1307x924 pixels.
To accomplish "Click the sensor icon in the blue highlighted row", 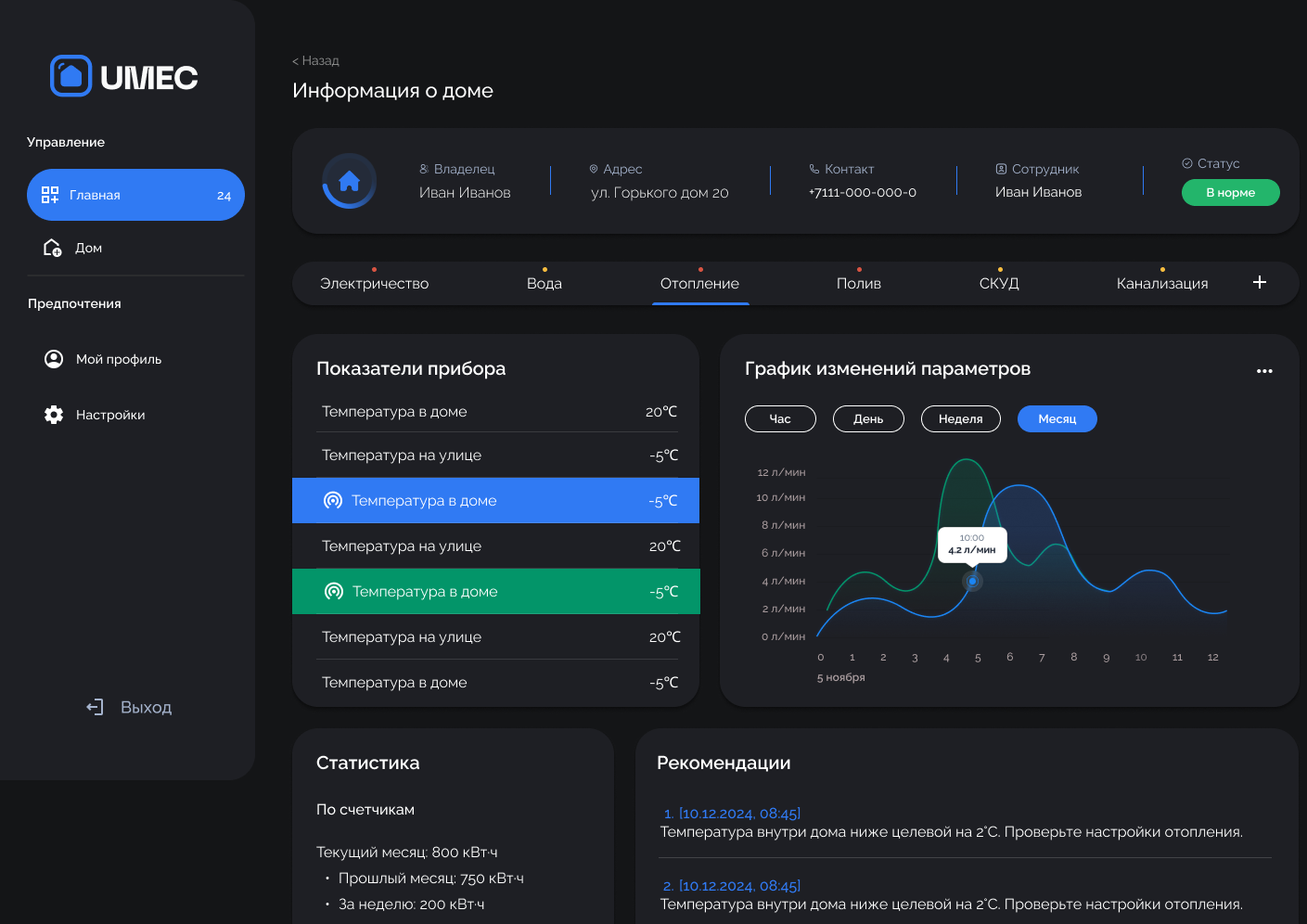I will 333,500.
